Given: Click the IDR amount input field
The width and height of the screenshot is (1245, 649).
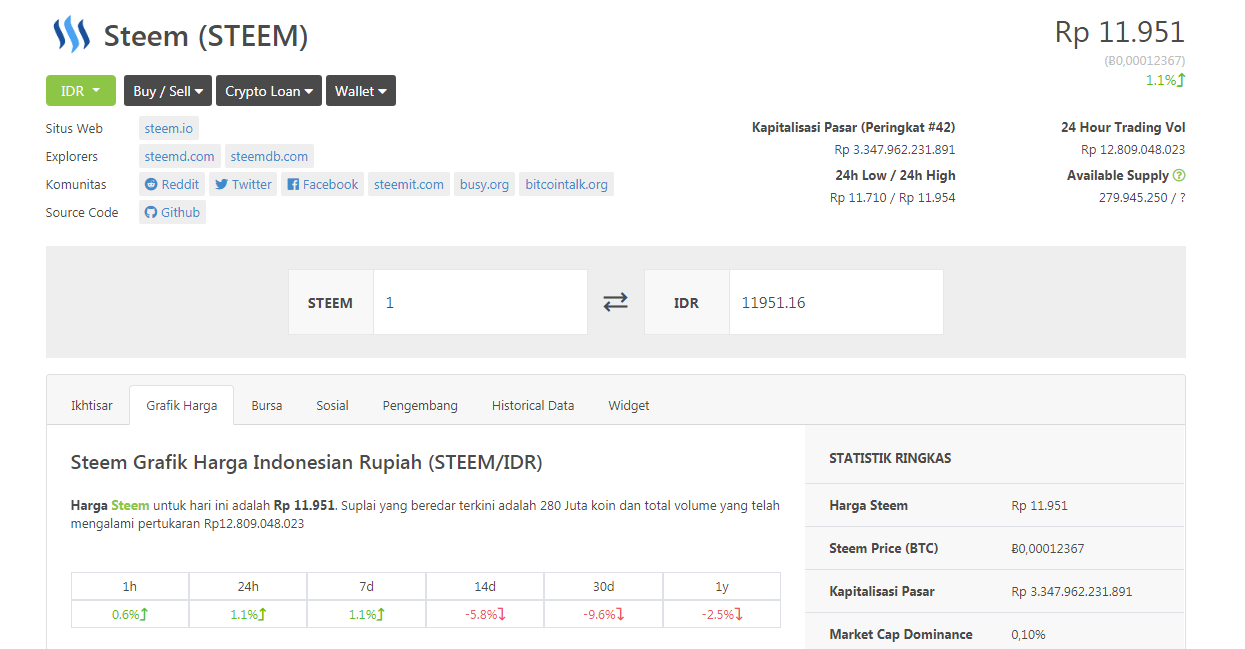Looking at the screenshot, I should [836, 302].
